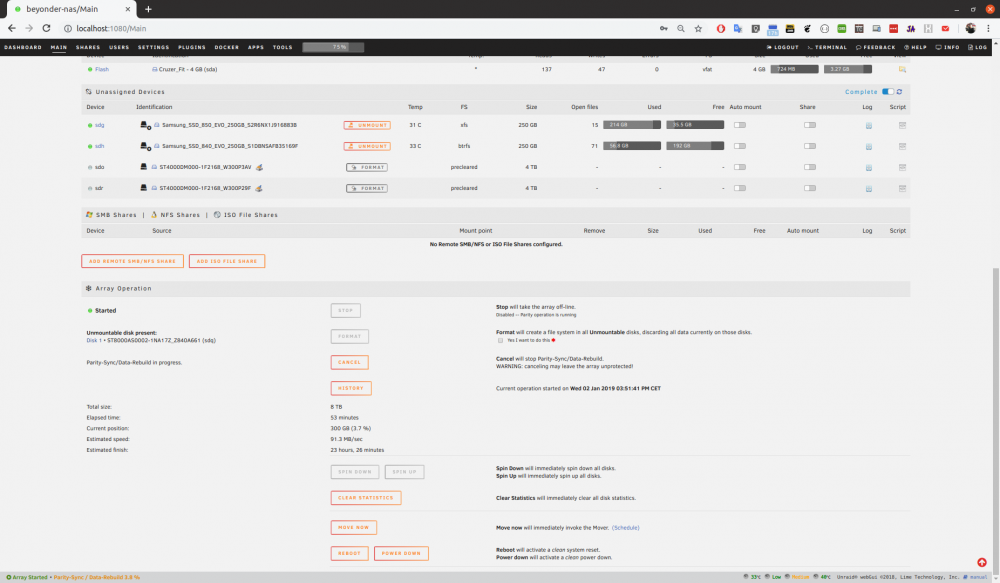
Task: Open script editor for sdr device
Action: click(902, 189)
